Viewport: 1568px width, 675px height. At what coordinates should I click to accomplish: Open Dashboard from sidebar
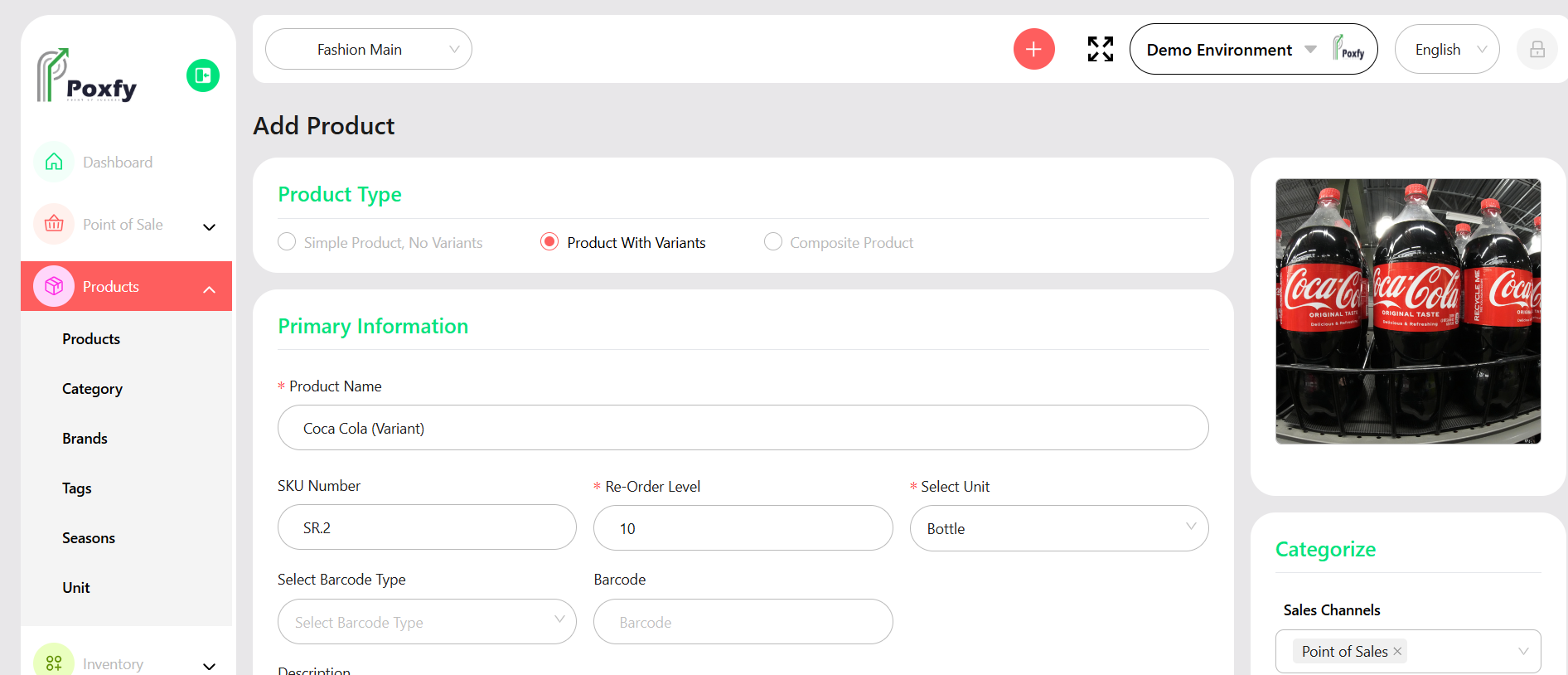click(118, 162)
